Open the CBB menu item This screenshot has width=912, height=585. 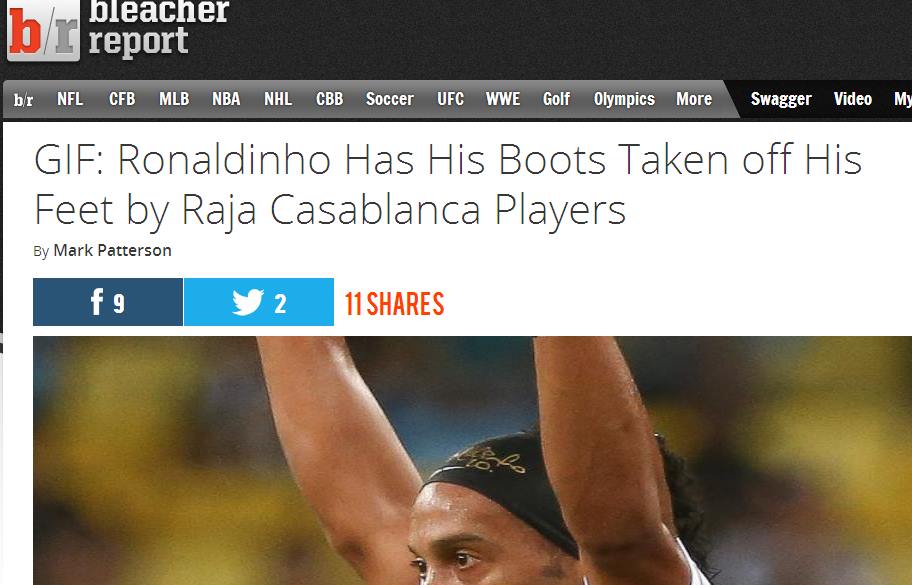point(330,99)
